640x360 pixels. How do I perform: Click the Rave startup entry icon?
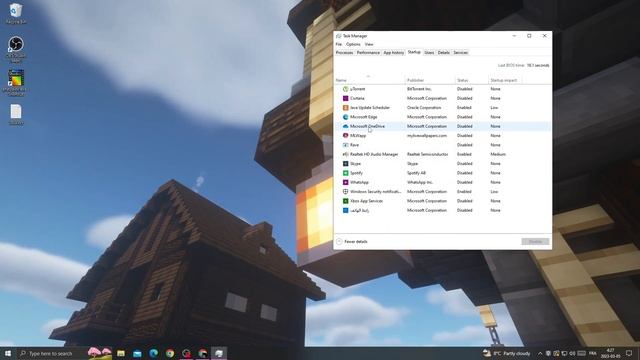[345, 145]
